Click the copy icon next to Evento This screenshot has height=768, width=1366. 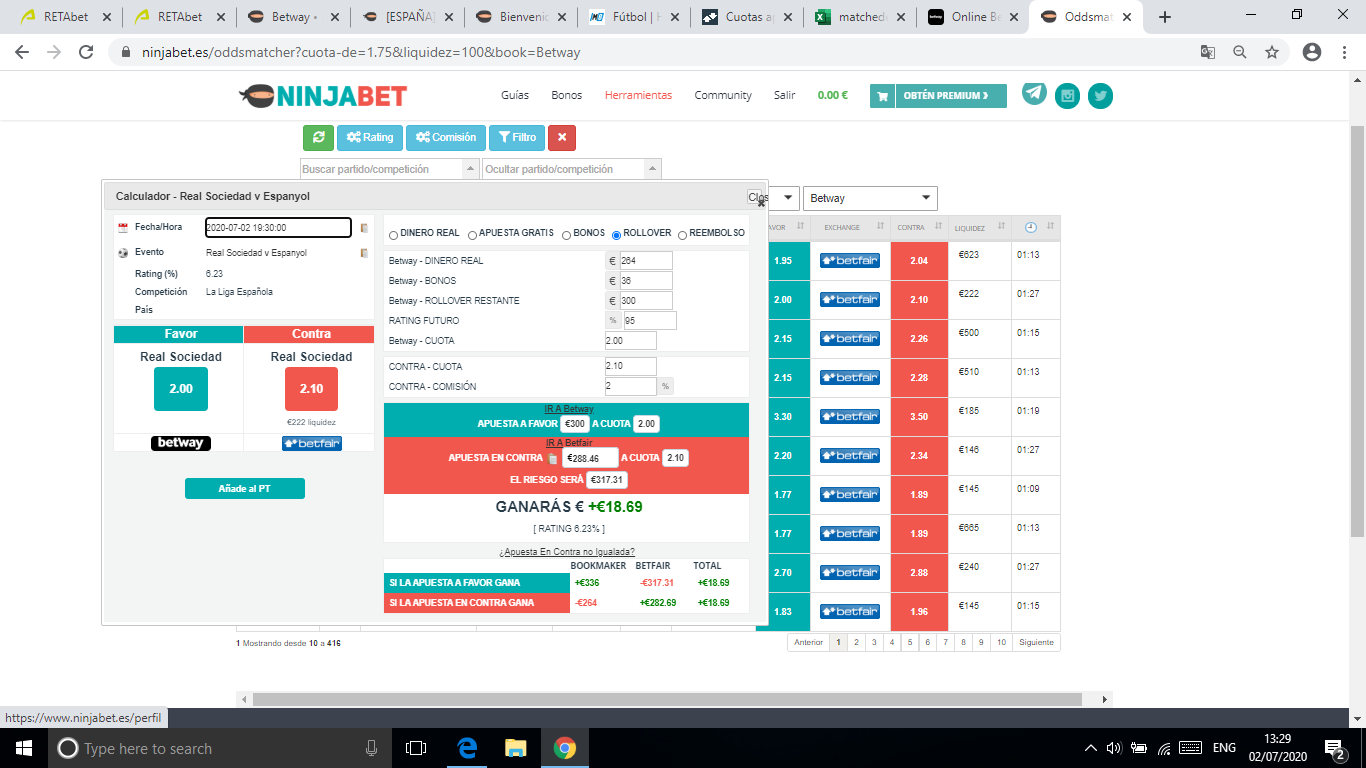[364, 253]
